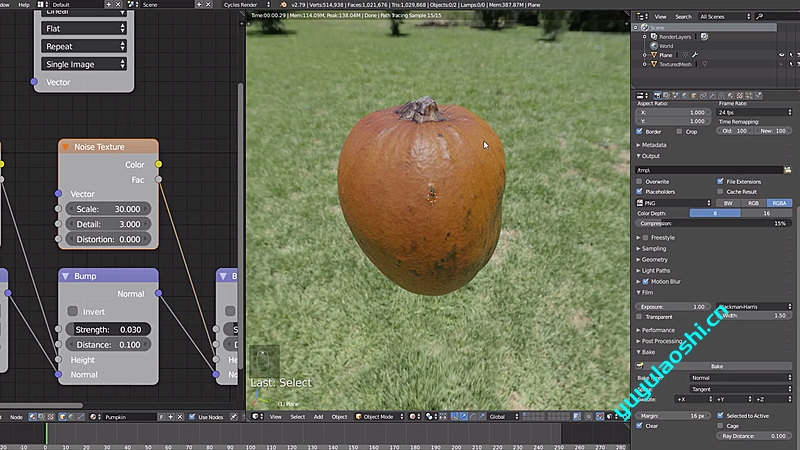This screenshot has width=800, height=450.
Task: Open the Render properties tab (camera icon)
Action: pyautogui.click(x=657, y=95)
